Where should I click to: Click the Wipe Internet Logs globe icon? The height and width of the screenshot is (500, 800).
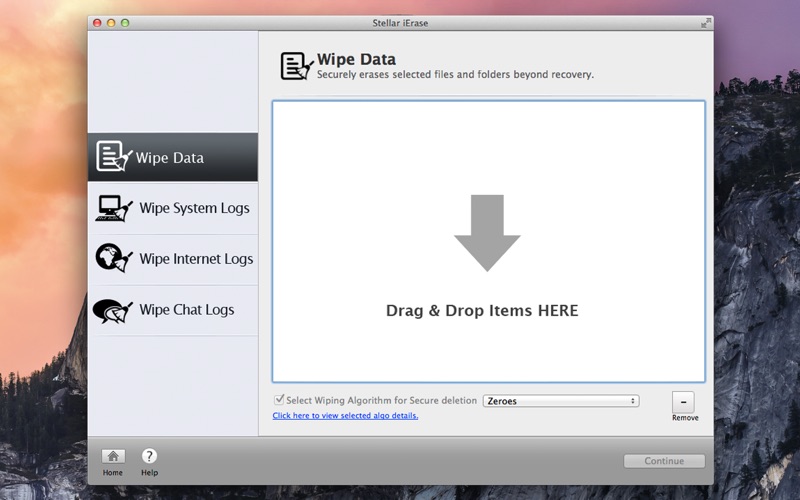click(x=114, y=258)
